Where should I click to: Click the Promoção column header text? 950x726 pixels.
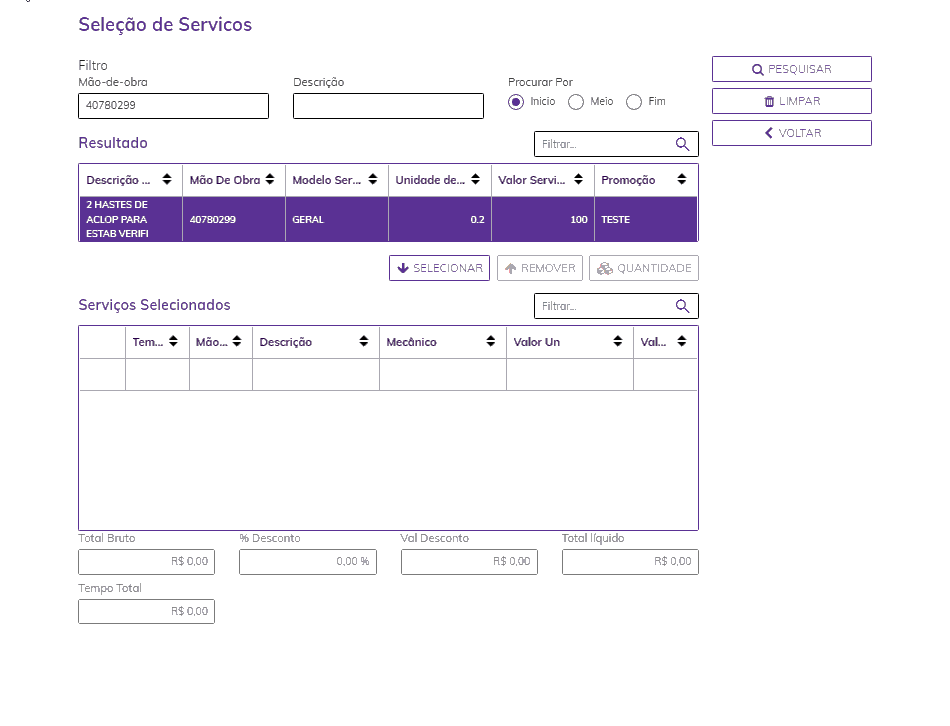coord(628,180)
